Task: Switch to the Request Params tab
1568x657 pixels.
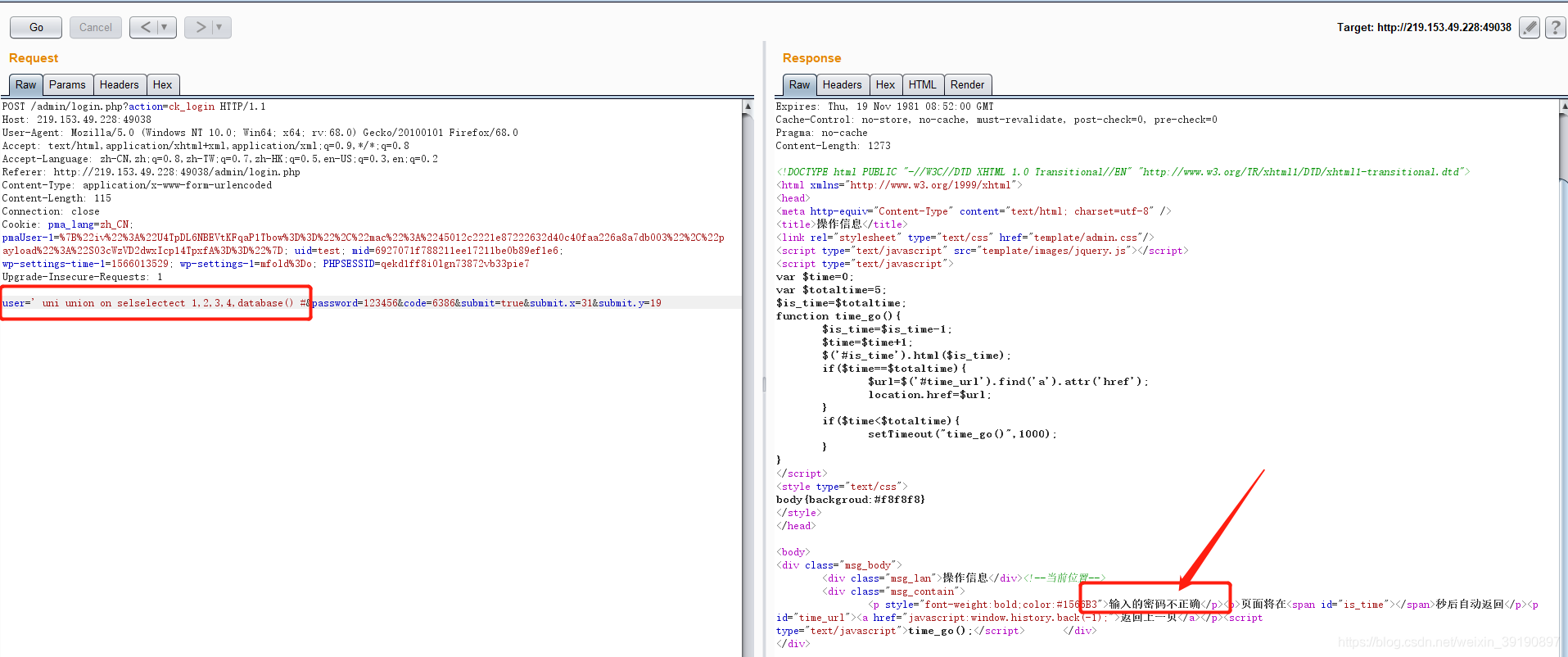Action: click(67, 84)
